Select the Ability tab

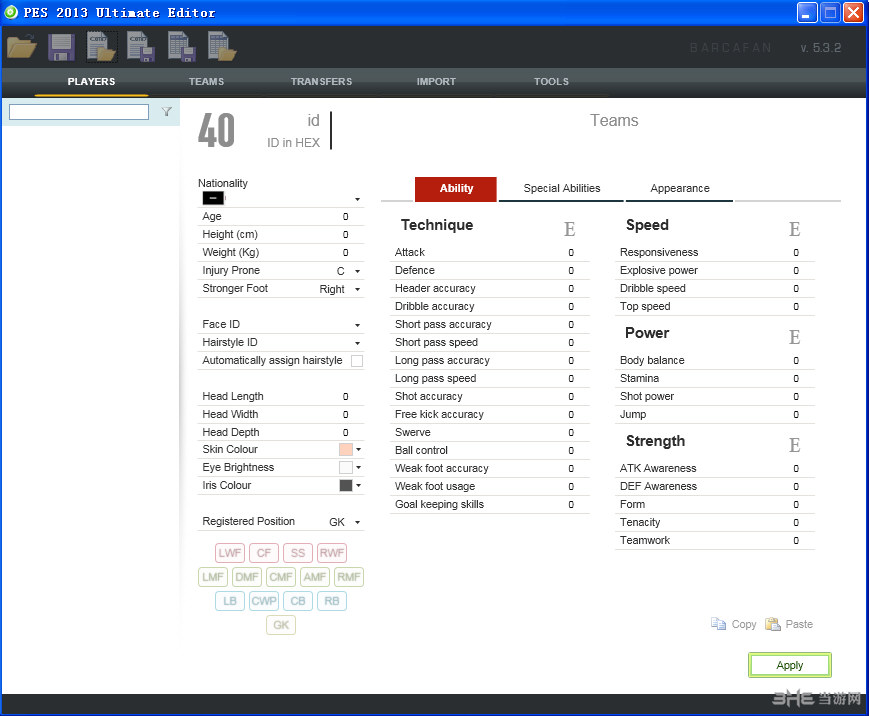(456, 189)
